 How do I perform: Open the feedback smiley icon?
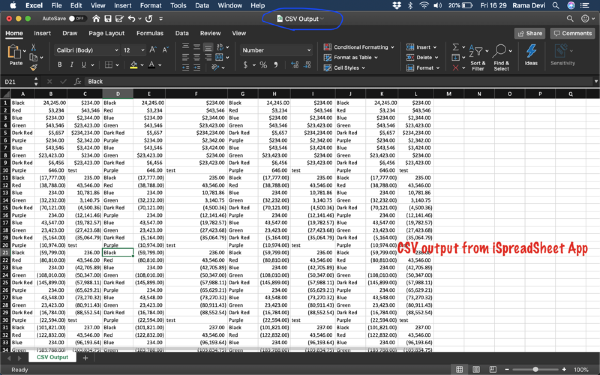pyautogui.click(x=585, y=18)
